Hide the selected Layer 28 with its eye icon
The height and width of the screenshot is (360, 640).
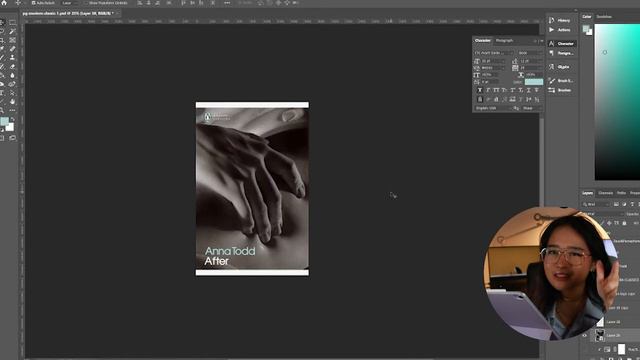click(584, 335)
